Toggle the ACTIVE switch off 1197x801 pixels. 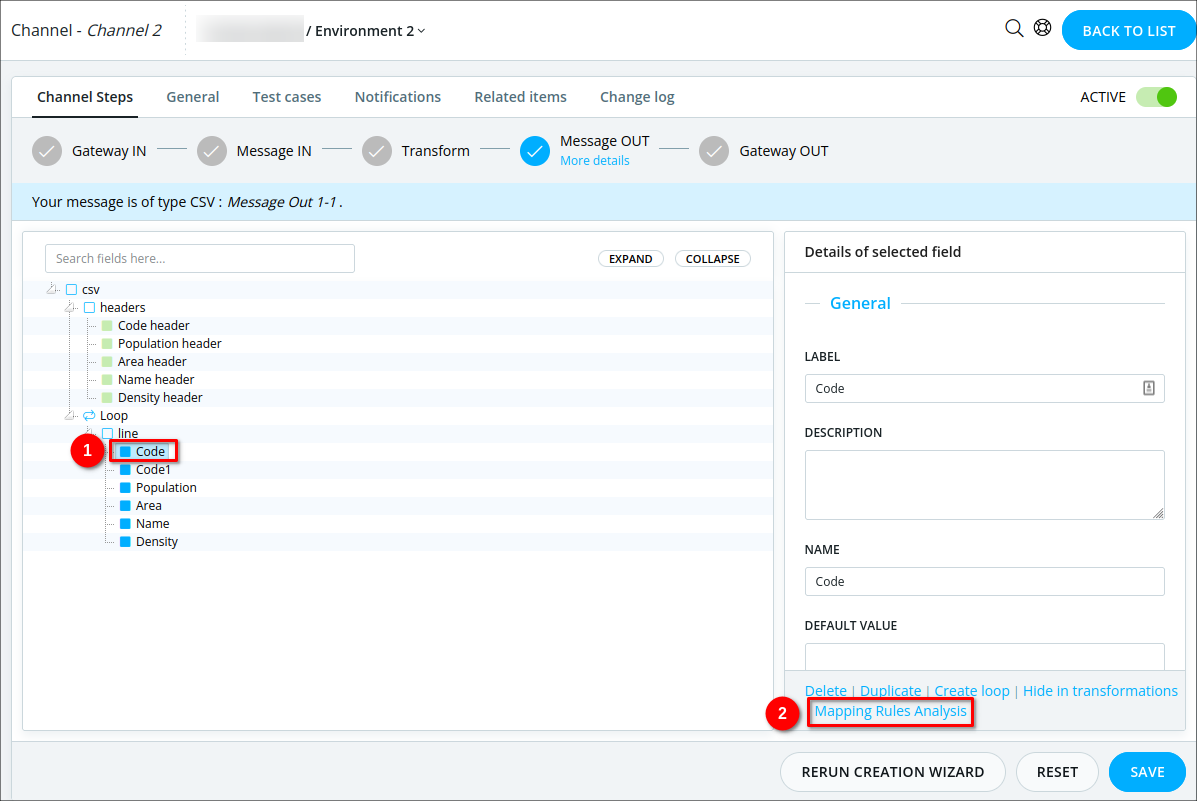click(1157, 97)
